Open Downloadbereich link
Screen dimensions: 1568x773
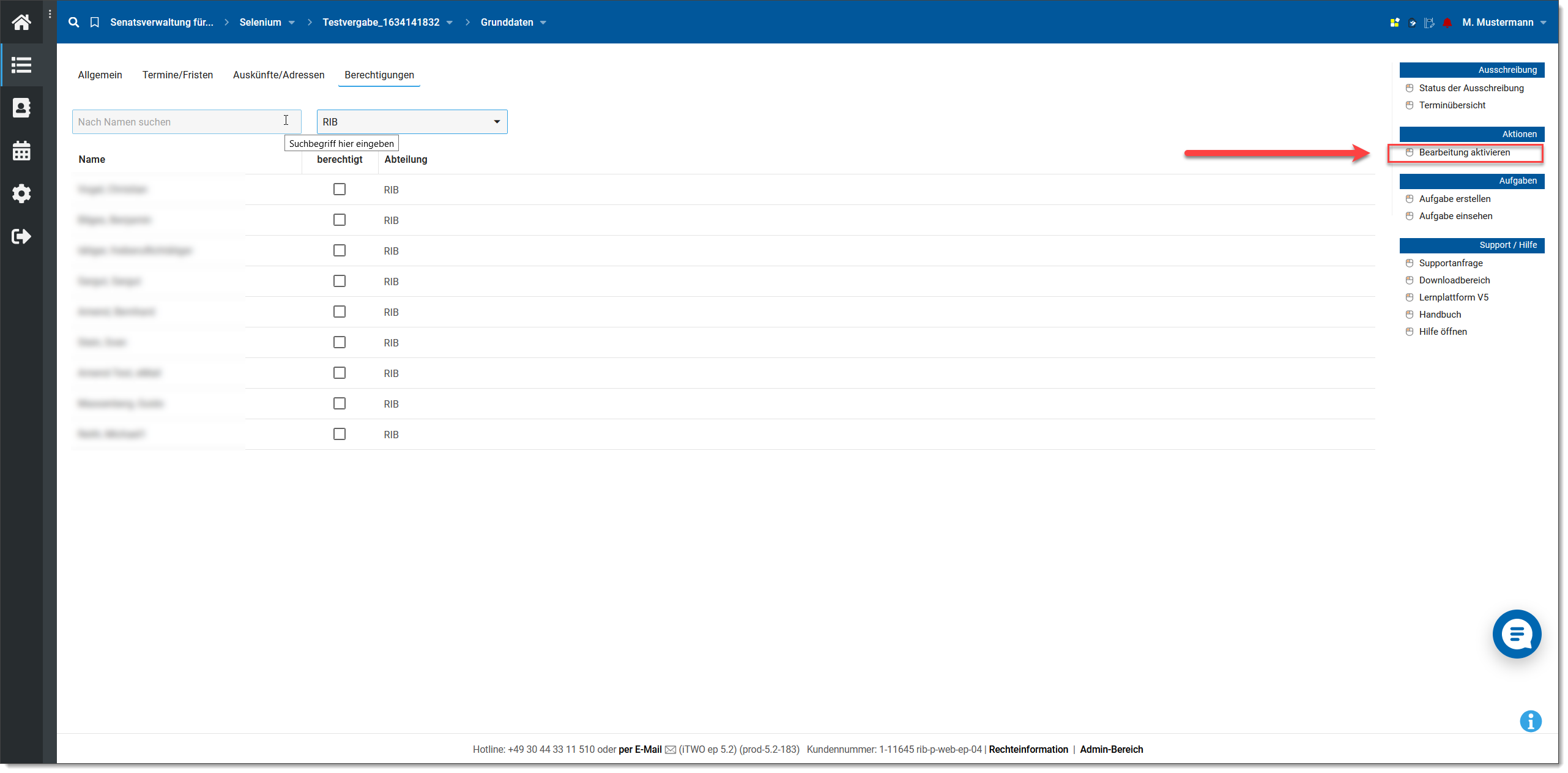[x=1454, y=280]
